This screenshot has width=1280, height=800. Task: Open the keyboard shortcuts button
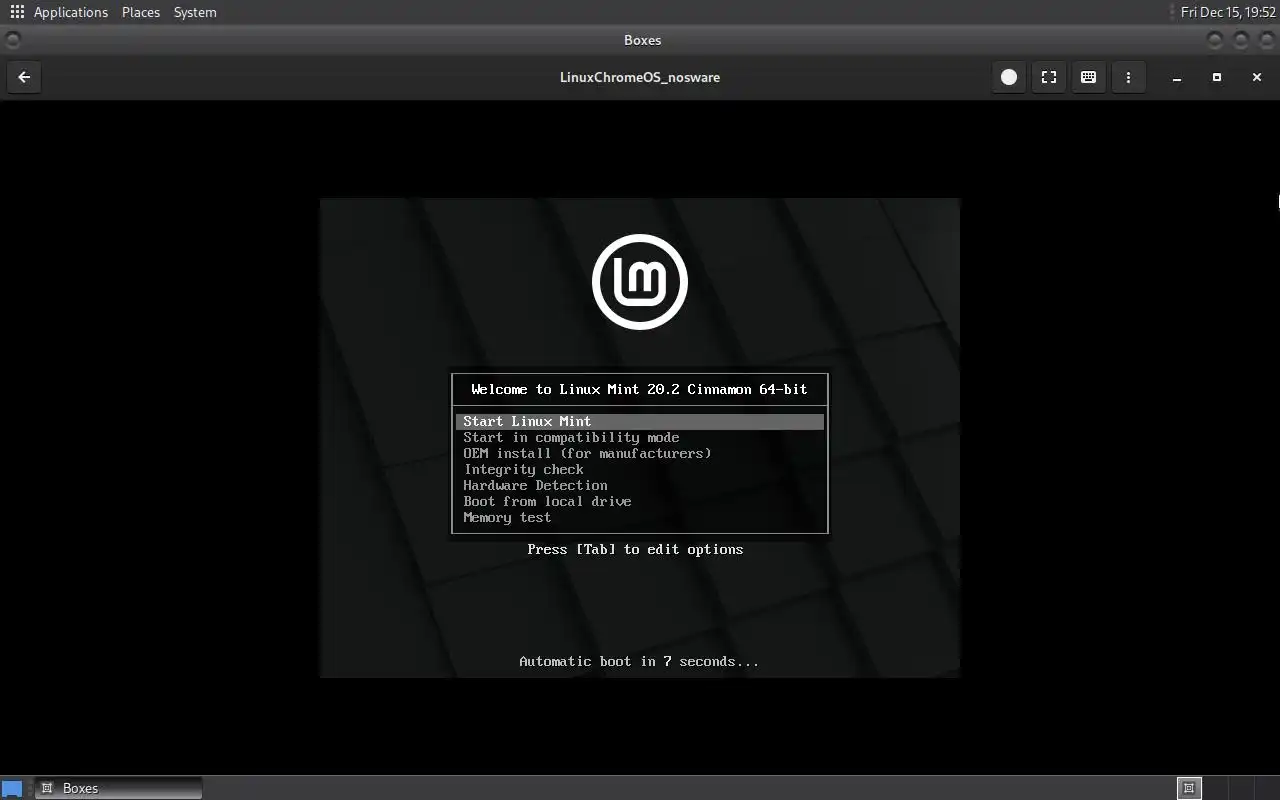coord(1089,77)
